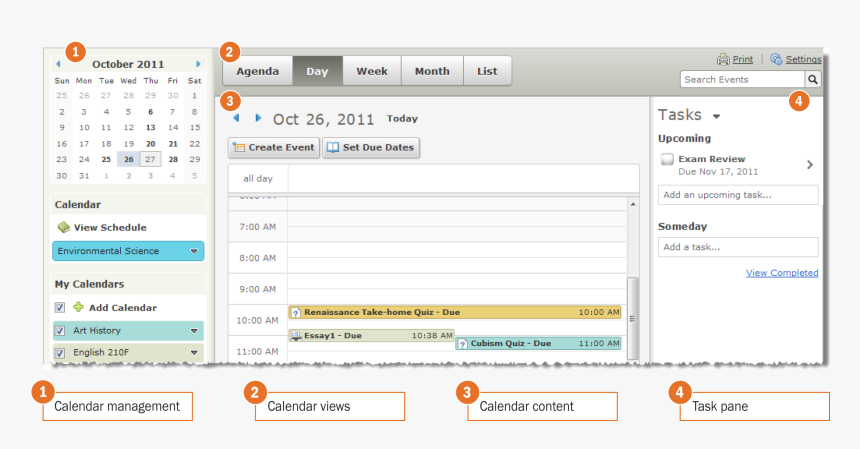Click the View Schedule book icon

pos(64,227)
